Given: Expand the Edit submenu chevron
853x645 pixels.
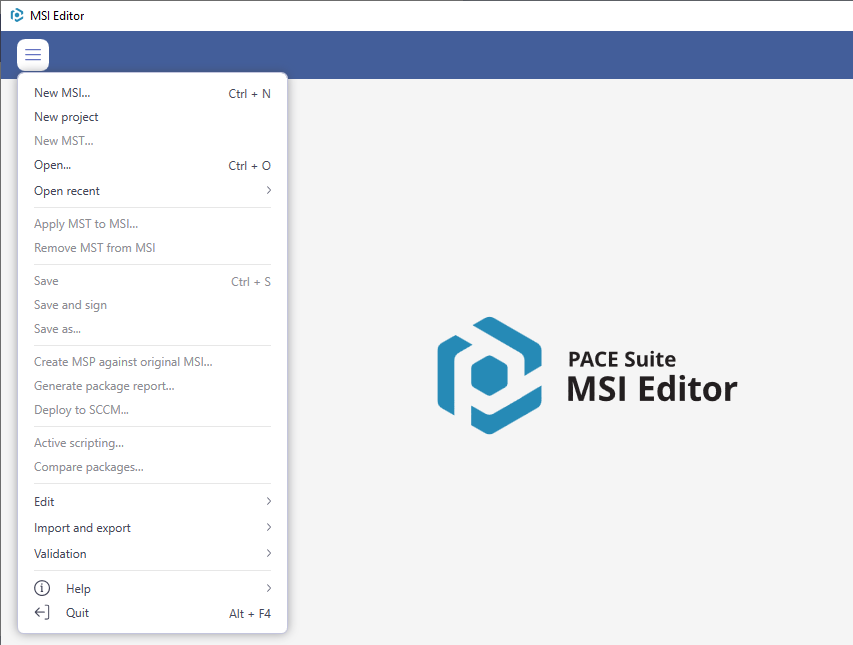Looking at the screenshot, I should [269, 501].
